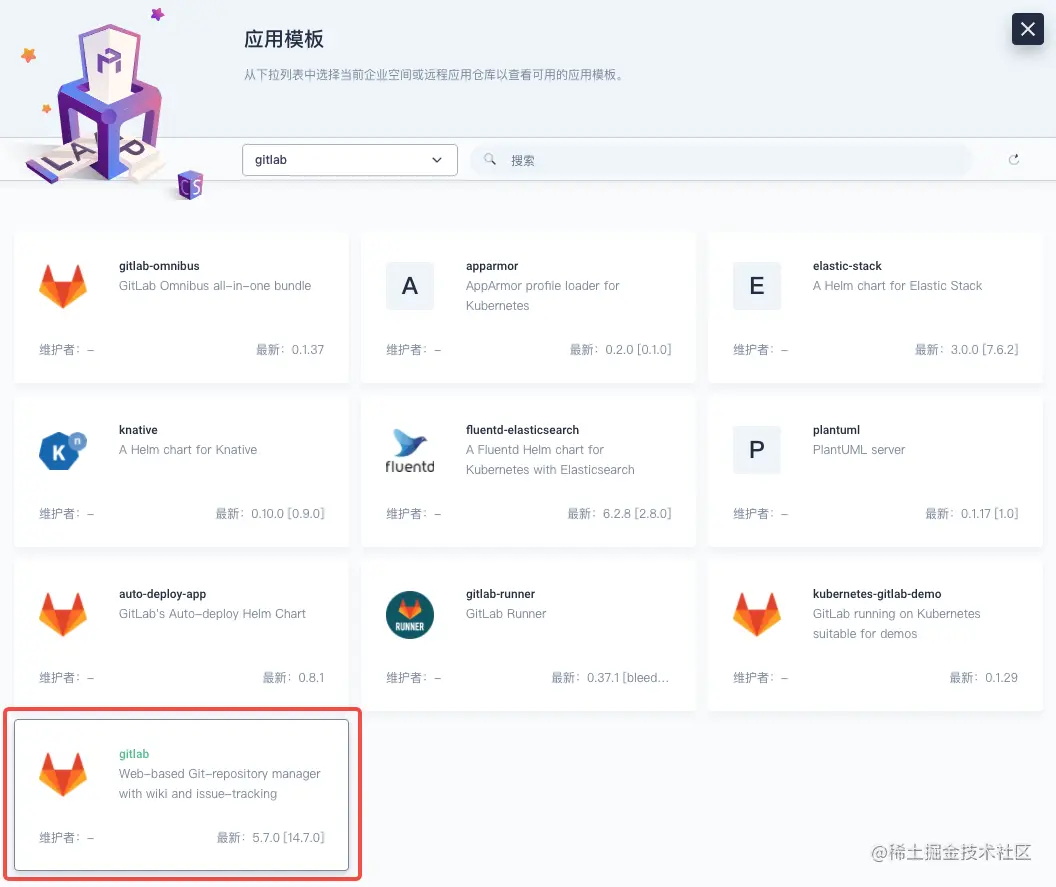Click the knative K hexagon icon
Image resolution: width=1056 pixels, height=887 pixels.
63,450
